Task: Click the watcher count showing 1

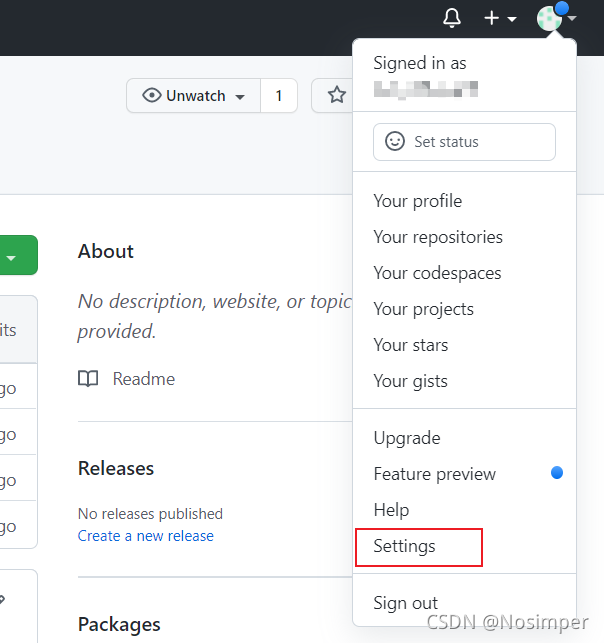Action: point(279,96)
